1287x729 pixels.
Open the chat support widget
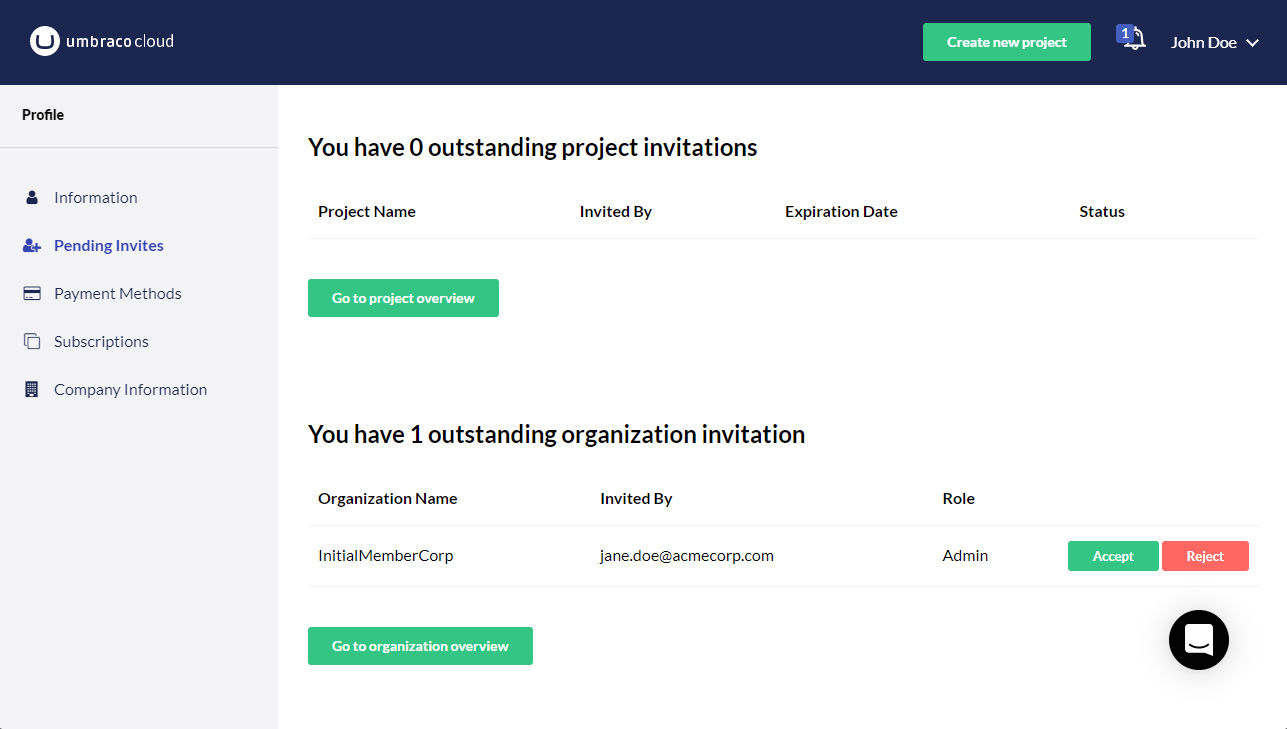click(x=1199, y=640)
